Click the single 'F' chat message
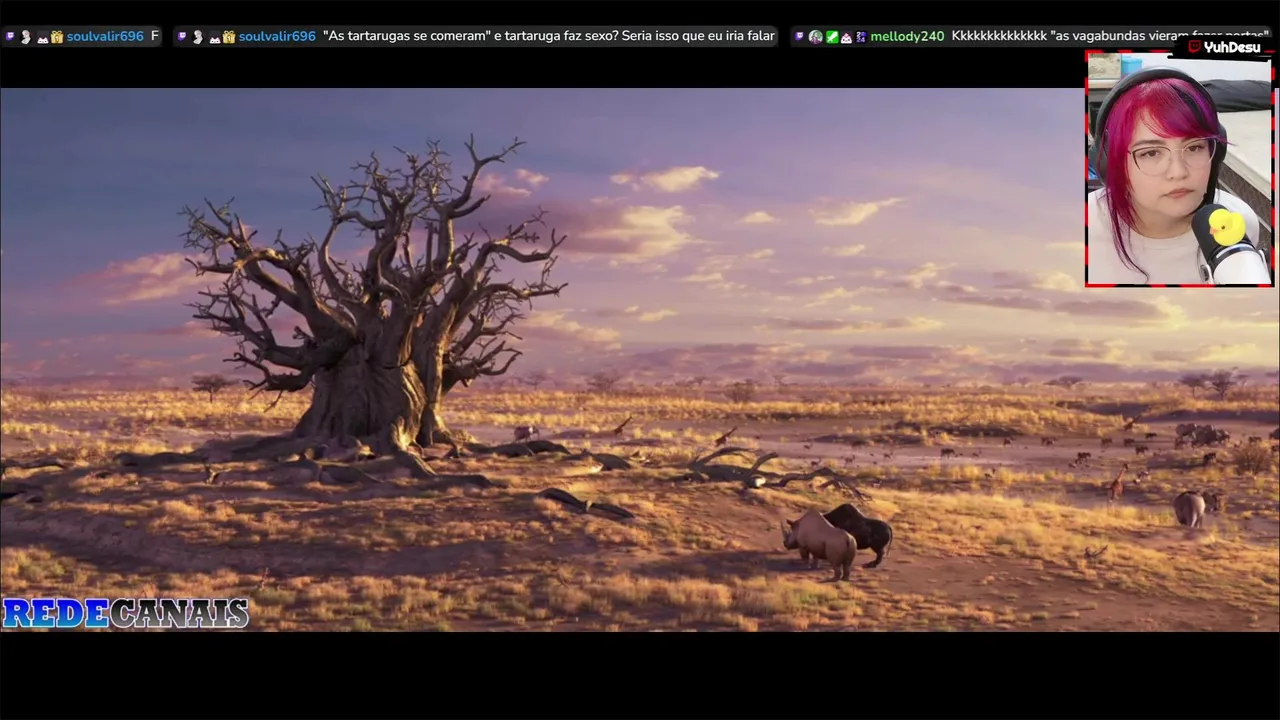Image resolution: width=1280 pixels, height=720 pixels. tap(155, 36)
